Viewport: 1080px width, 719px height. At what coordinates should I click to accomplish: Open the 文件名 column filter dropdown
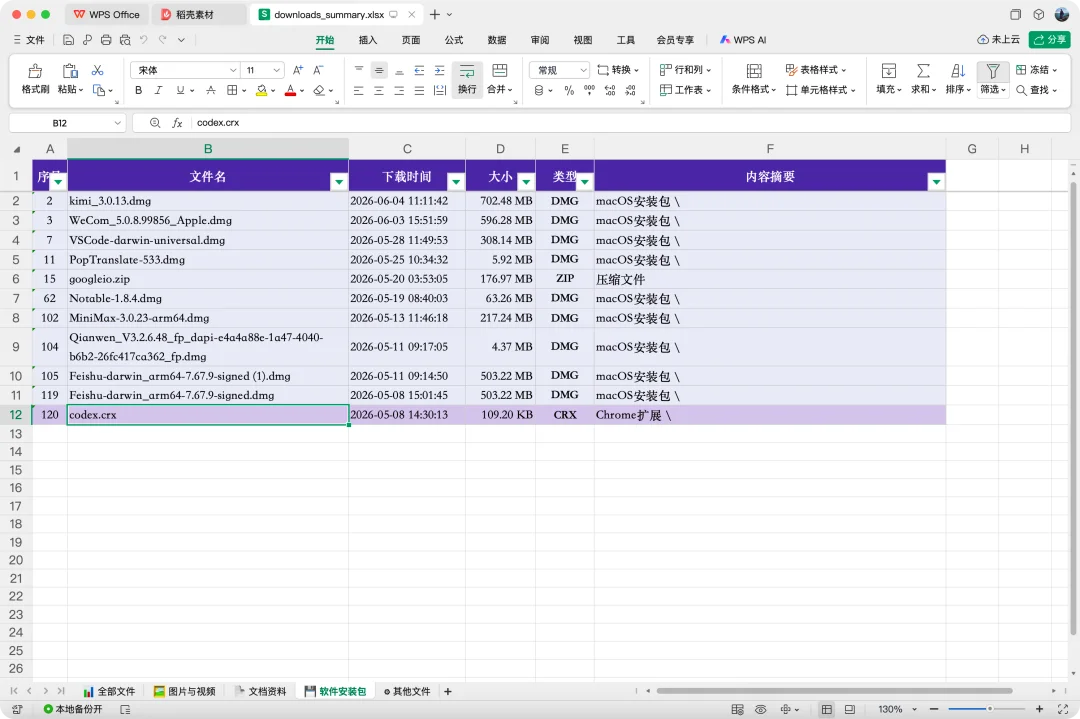click(x=339, y=182)
